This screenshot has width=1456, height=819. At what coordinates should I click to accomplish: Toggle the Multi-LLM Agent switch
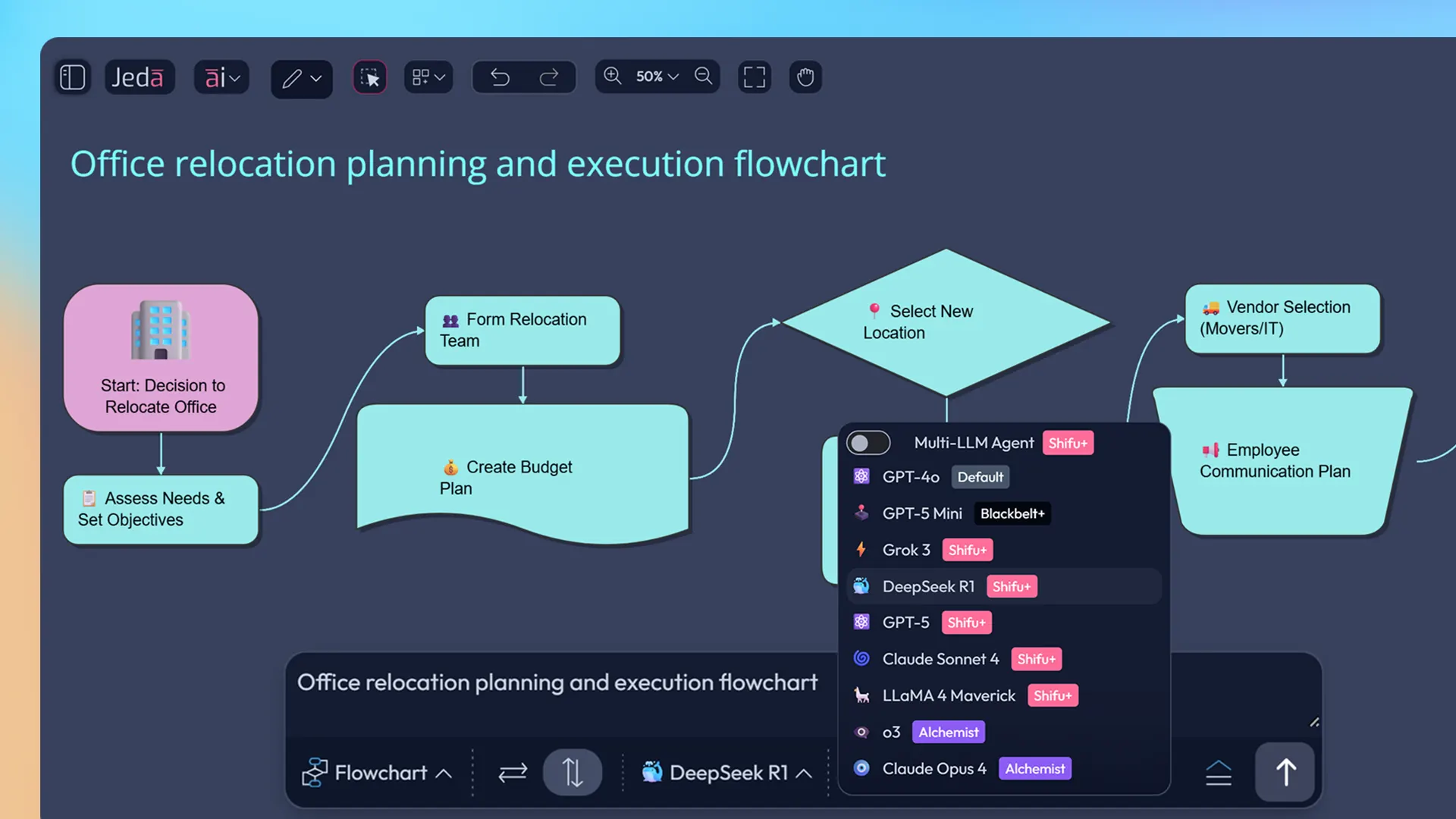(x=868, y=442)
